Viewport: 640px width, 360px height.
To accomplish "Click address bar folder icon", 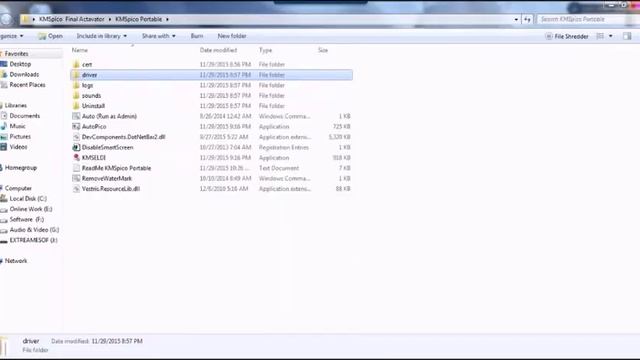I will pos(25,19).
